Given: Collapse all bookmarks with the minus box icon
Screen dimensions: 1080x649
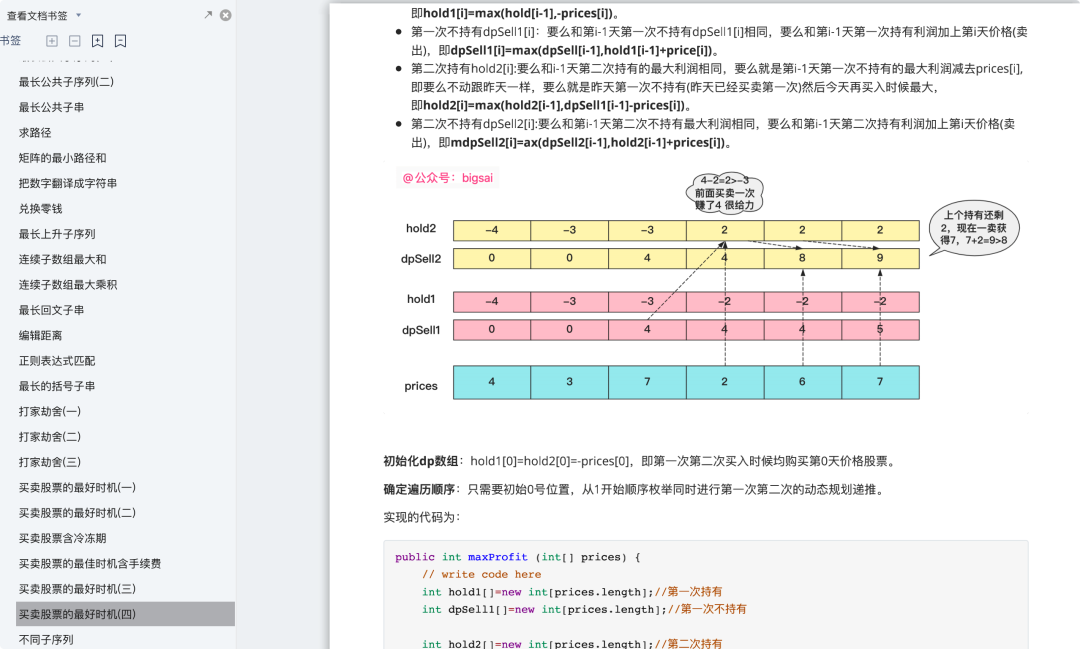Looking at the screenshot, I should click(x=74, y=41).
